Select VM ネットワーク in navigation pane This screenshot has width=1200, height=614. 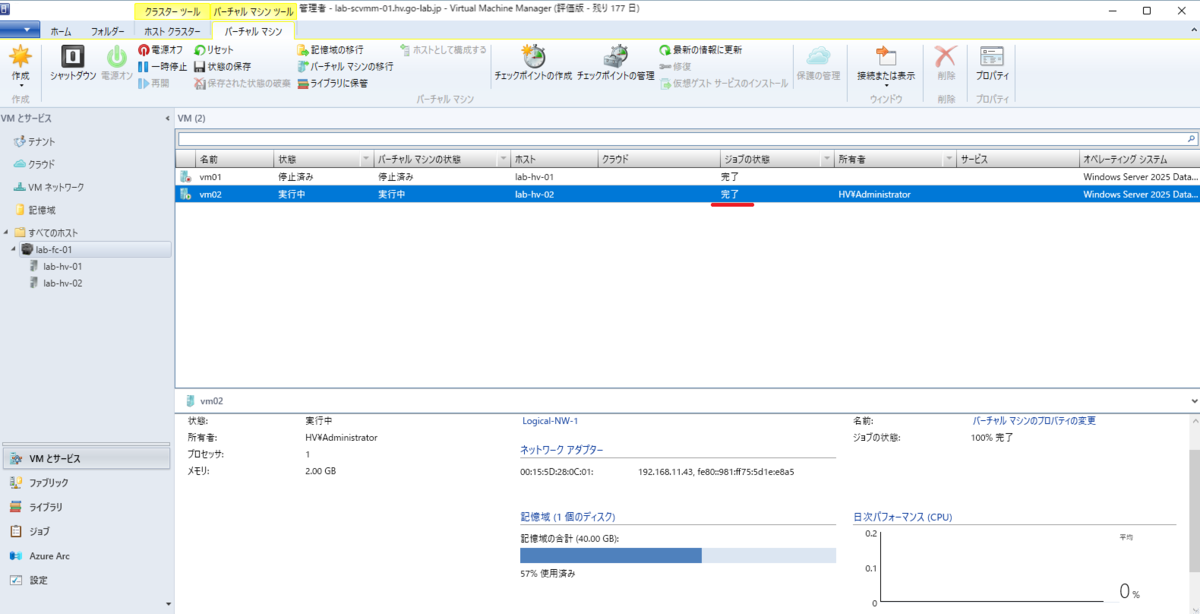click(x=49, y=187)
